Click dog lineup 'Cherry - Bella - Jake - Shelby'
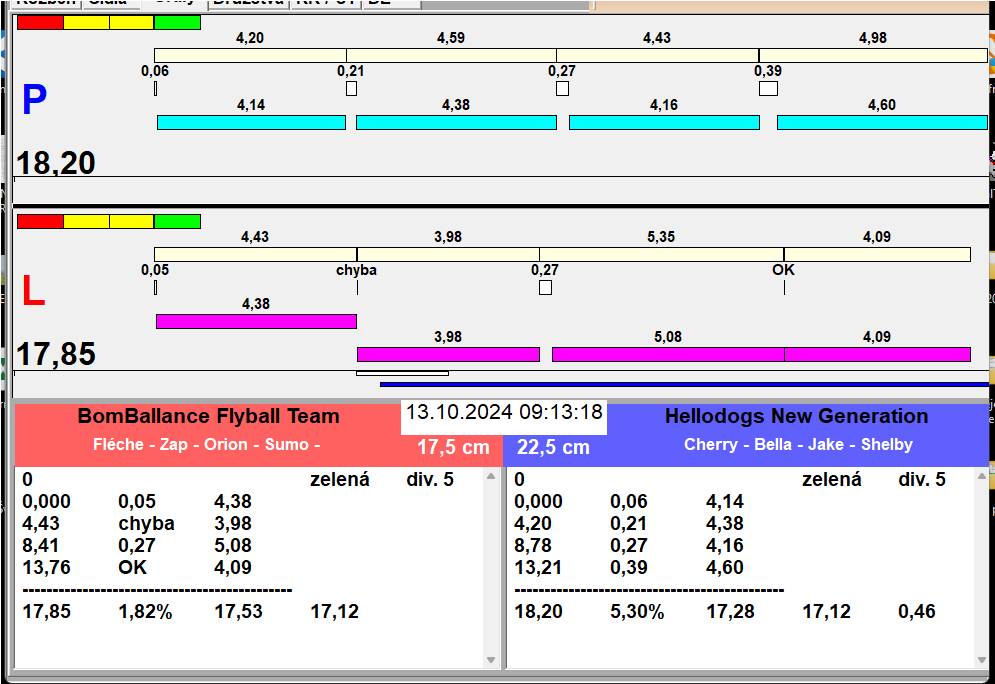This screenshot has width=995, height=684. (798, 444)
